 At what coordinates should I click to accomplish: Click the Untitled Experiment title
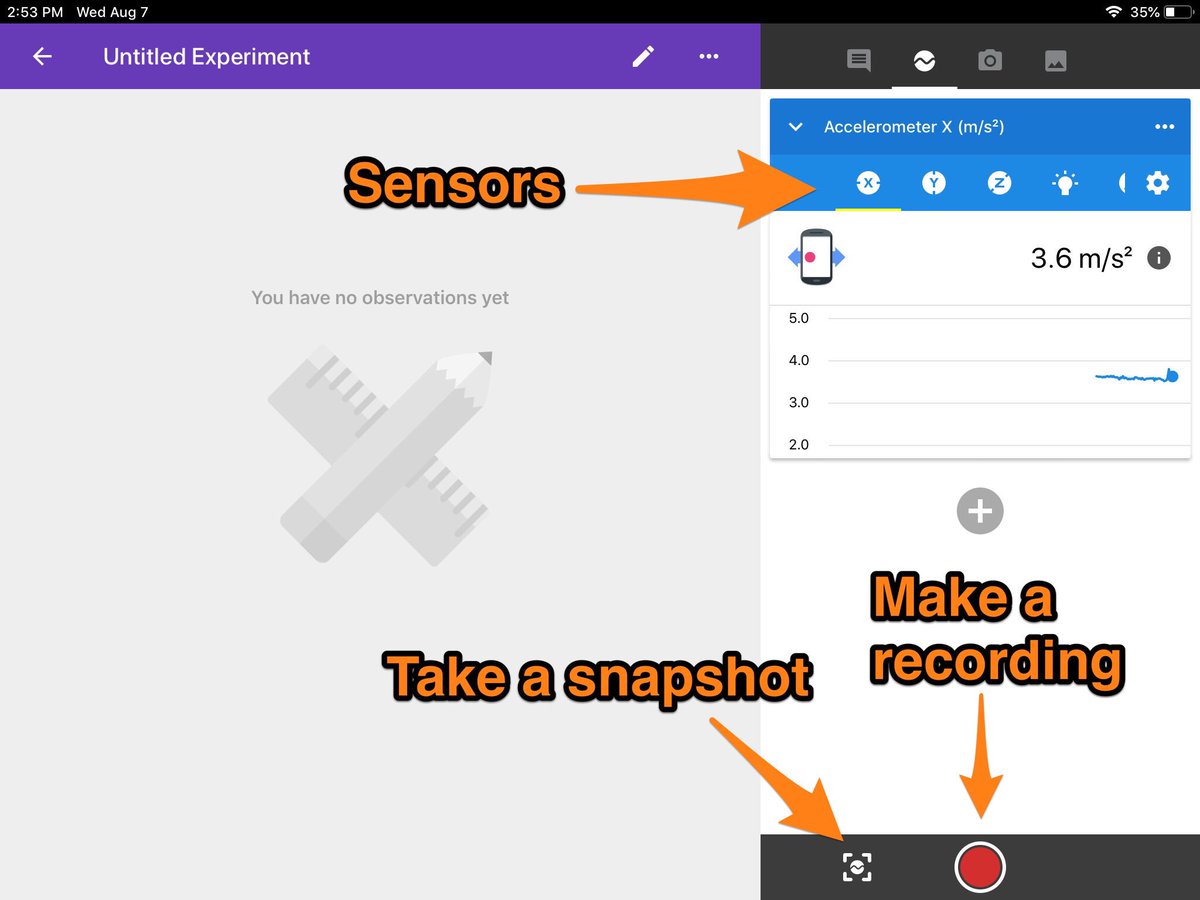click(x=206, y=57)
